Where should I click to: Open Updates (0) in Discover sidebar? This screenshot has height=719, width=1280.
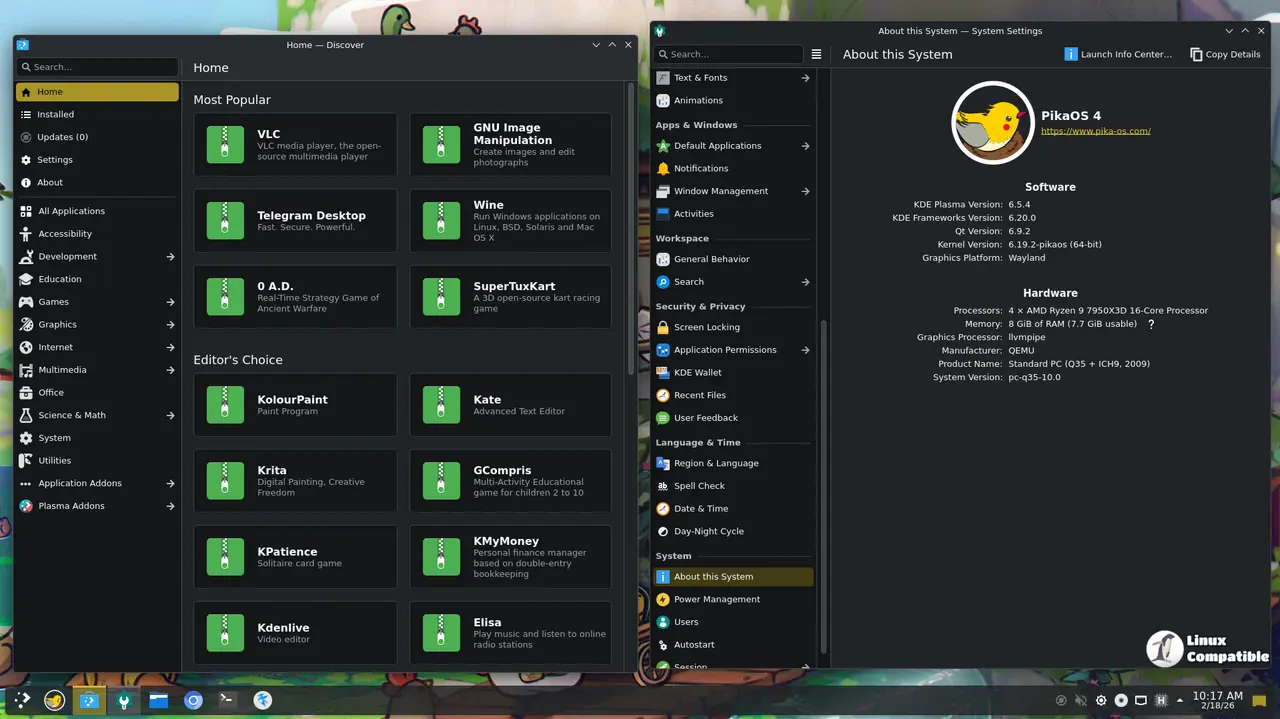(x=62, y=137)
